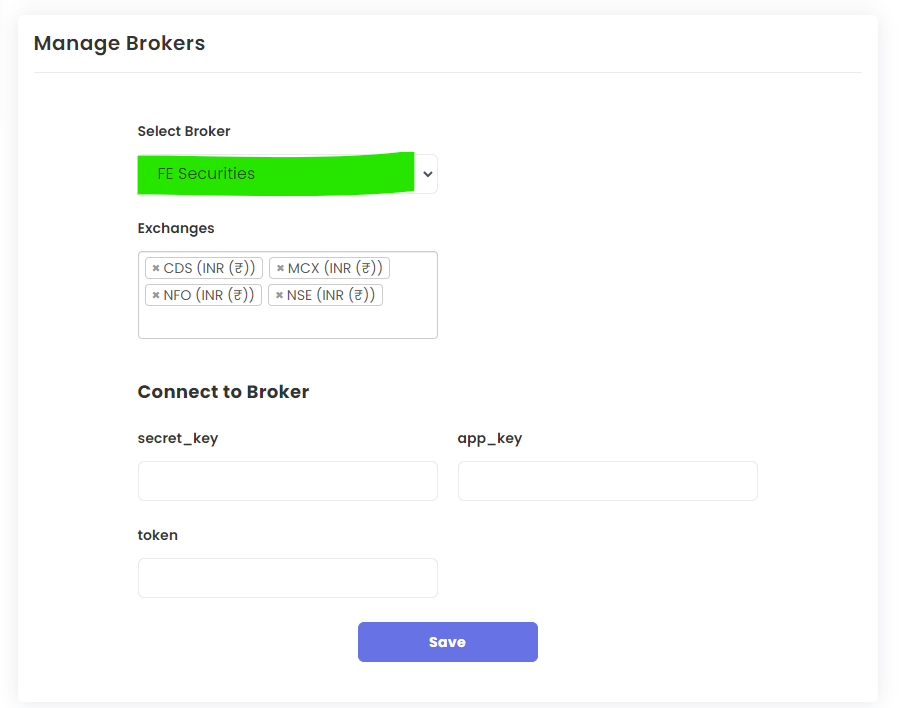
Task: Focus the token input field
Action: point(288,578)
